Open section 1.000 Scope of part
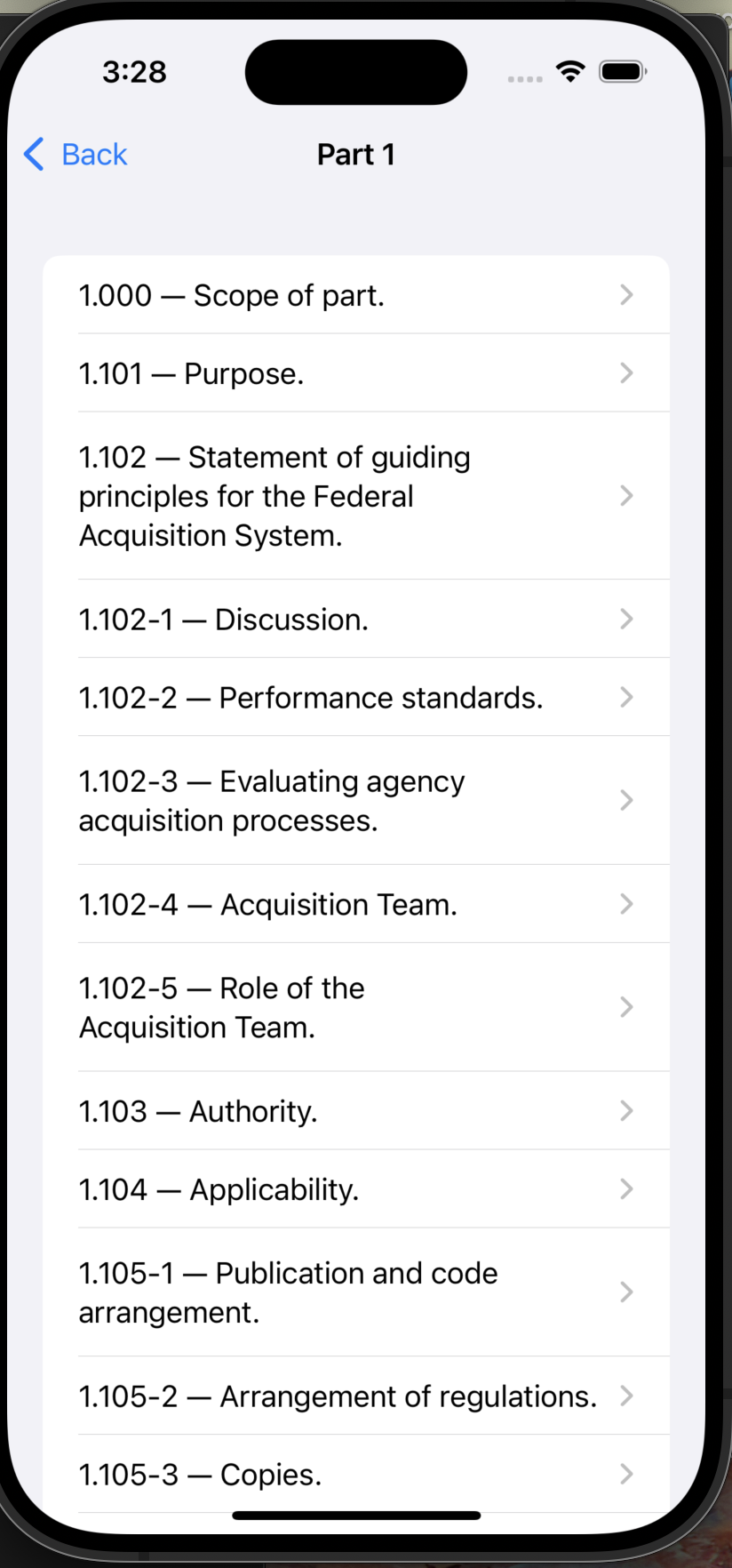 pyautogui.click(x=356, y=295)
